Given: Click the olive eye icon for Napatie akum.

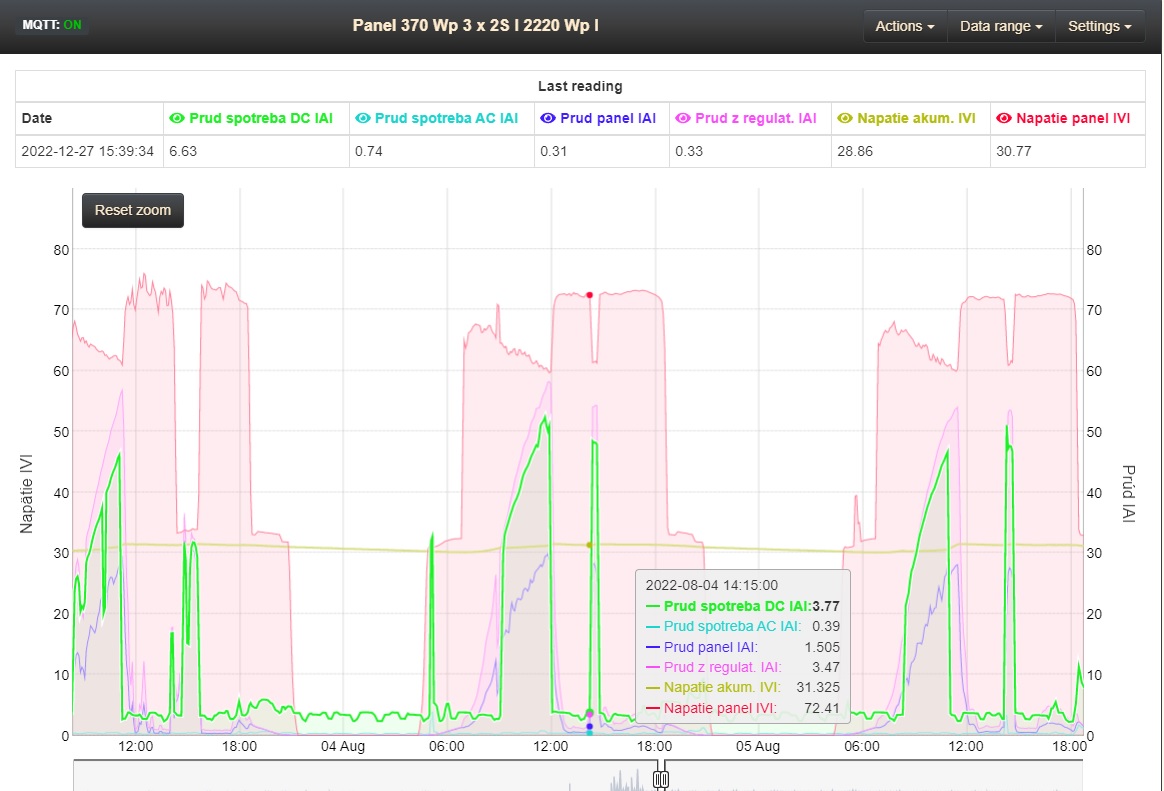Looking at the screenshot, I should point(845,118).
